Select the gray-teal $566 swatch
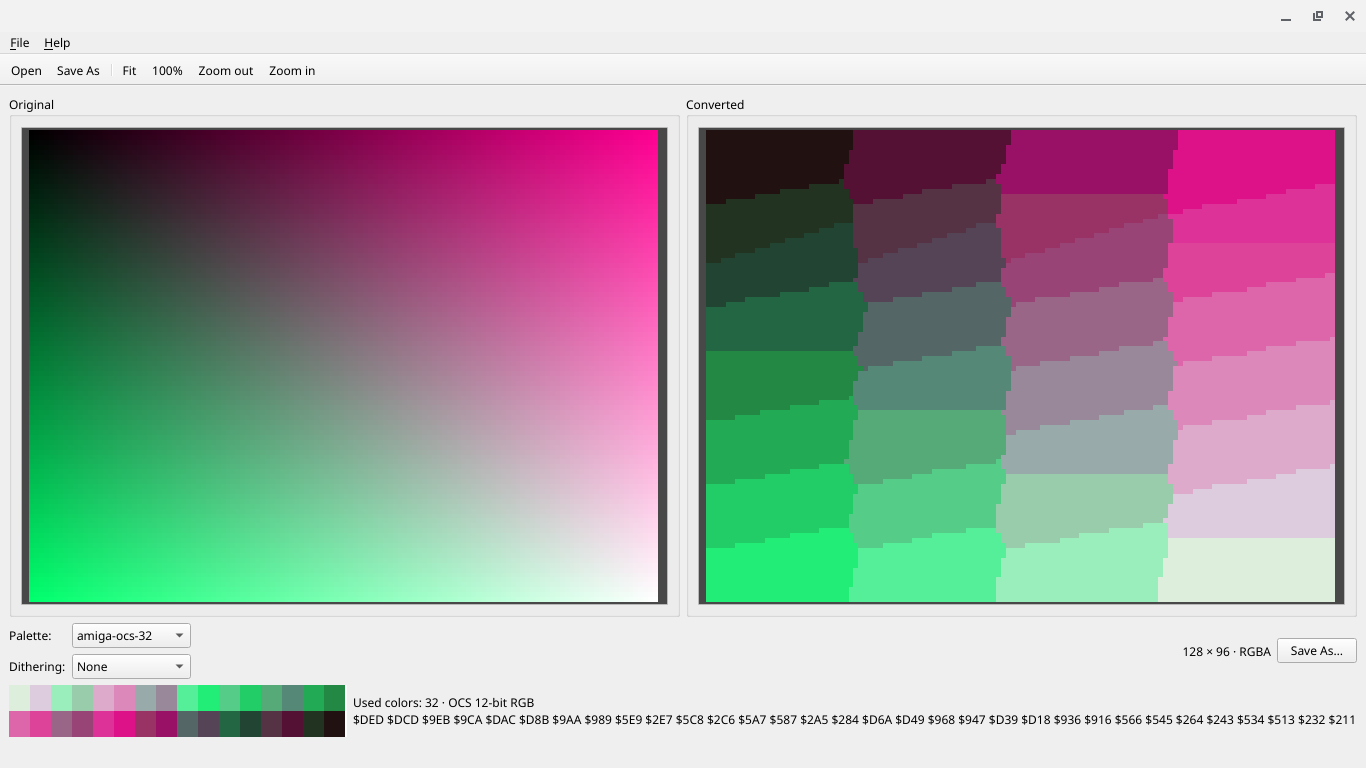The width and height of the screenshot is (1366, 768). [187, 724]
